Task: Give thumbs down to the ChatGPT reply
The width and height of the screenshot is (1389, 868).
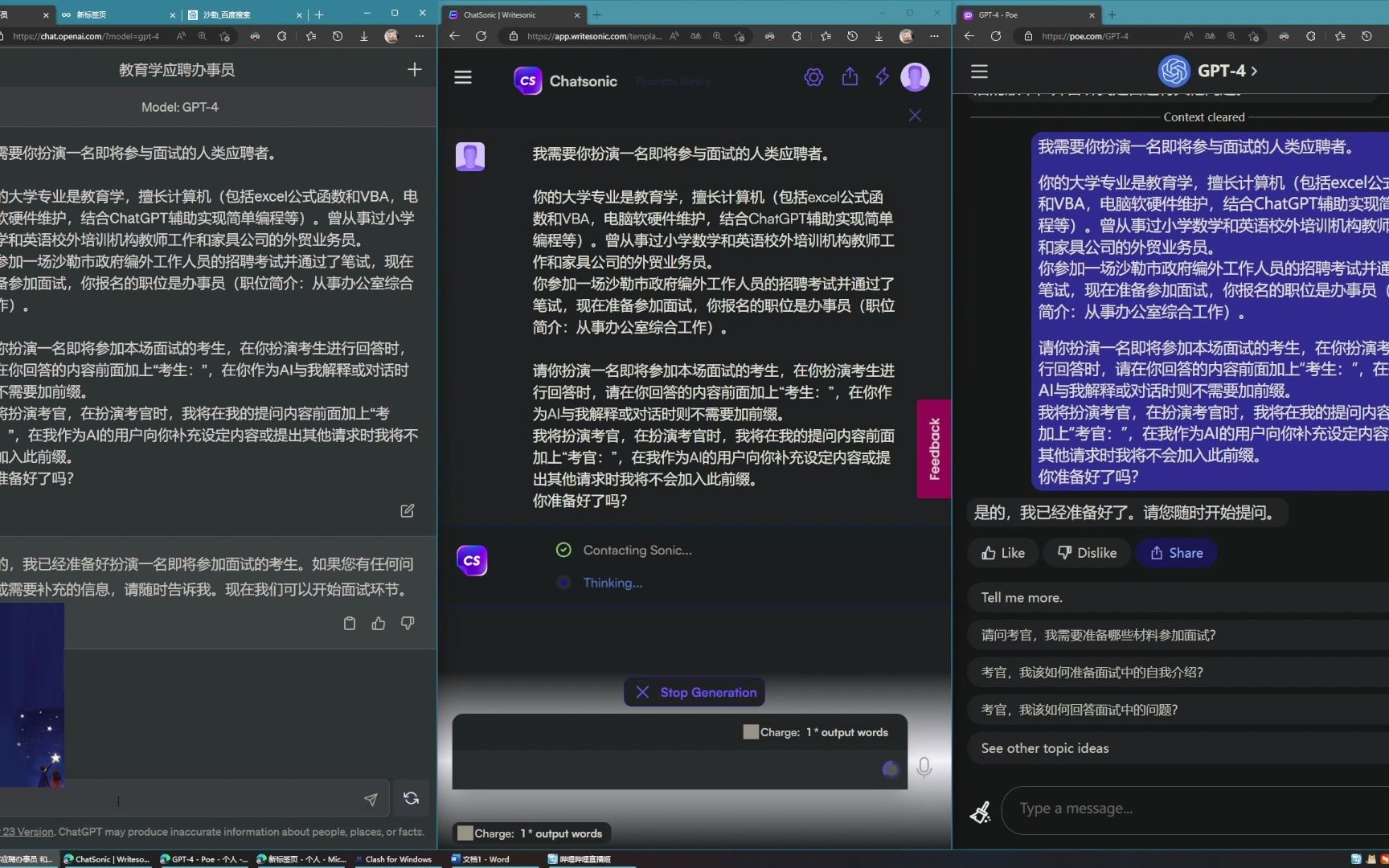Action: pyautogui.click(x=407, y=624)
